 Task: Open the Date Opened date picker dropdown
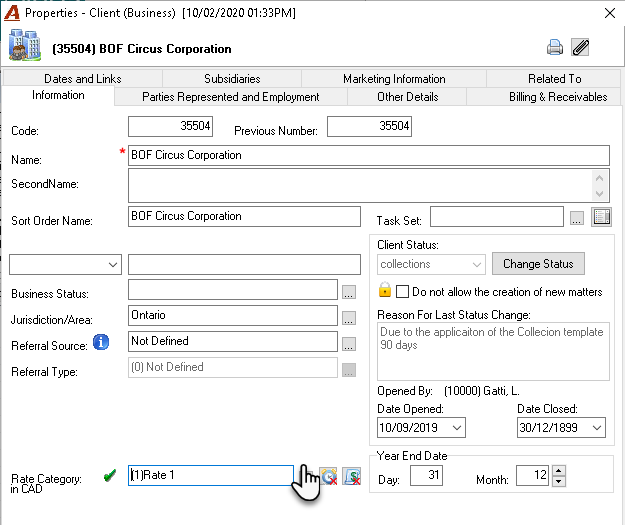coord(457,428)
